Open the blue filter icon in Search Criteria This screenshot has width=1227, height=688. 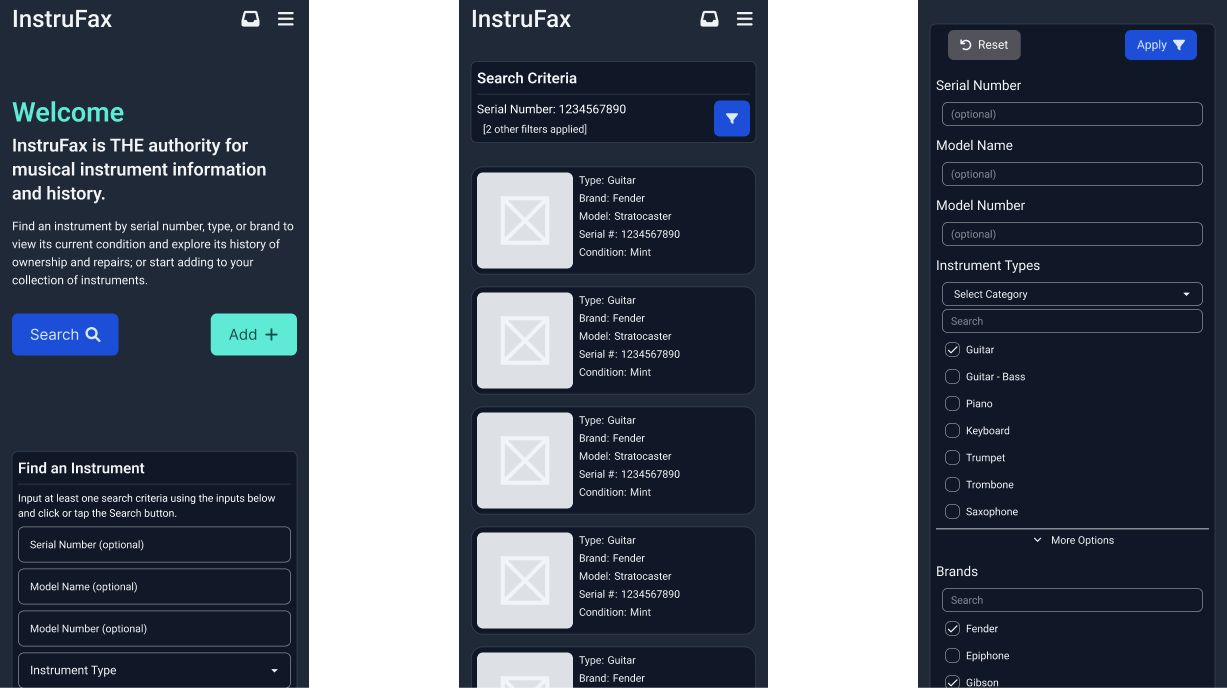click(731, 118)
